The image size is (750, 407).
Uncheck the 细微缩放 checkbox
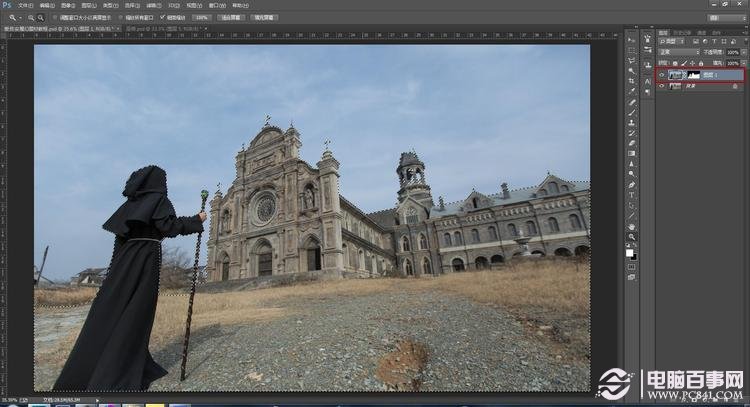(162, 17)
